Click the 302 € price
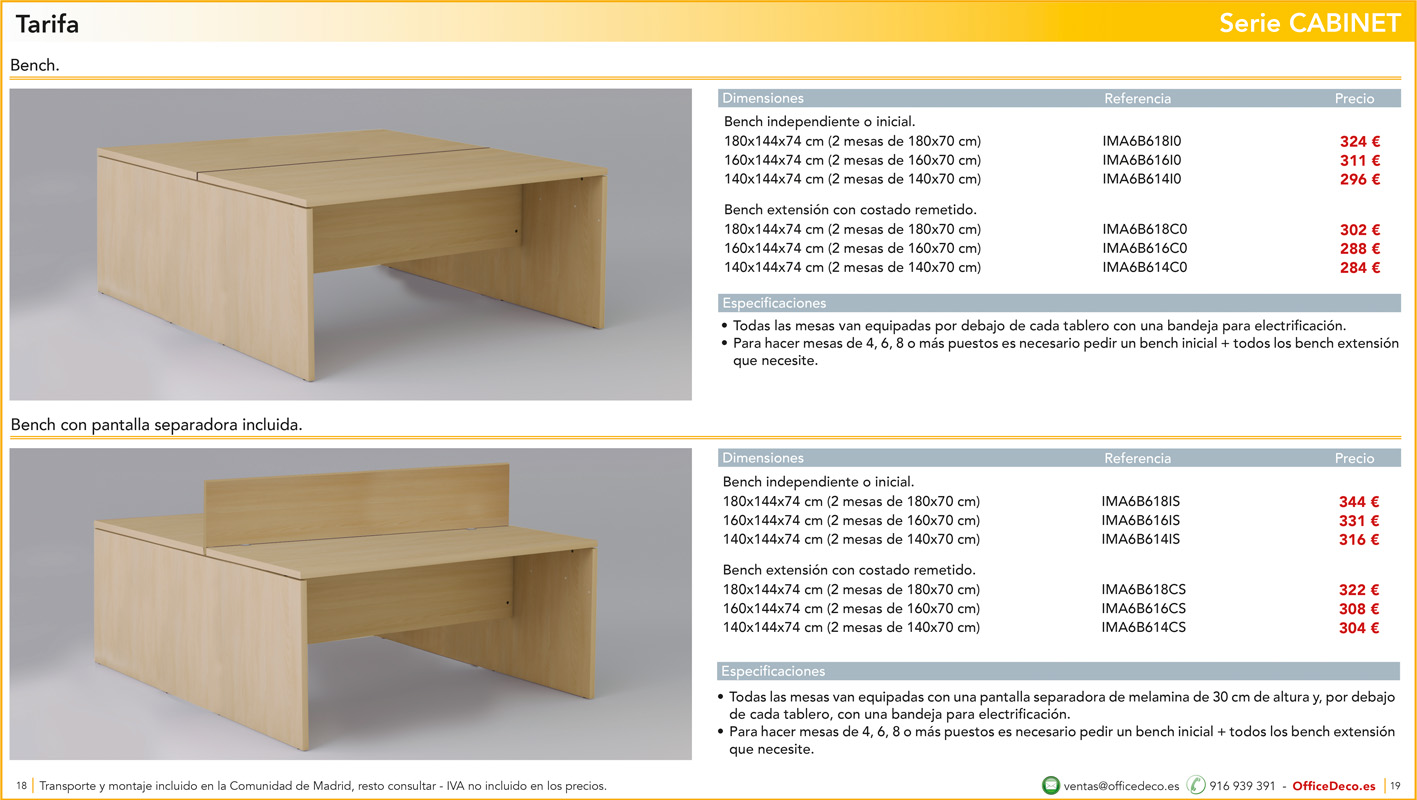 point(1360,230)
